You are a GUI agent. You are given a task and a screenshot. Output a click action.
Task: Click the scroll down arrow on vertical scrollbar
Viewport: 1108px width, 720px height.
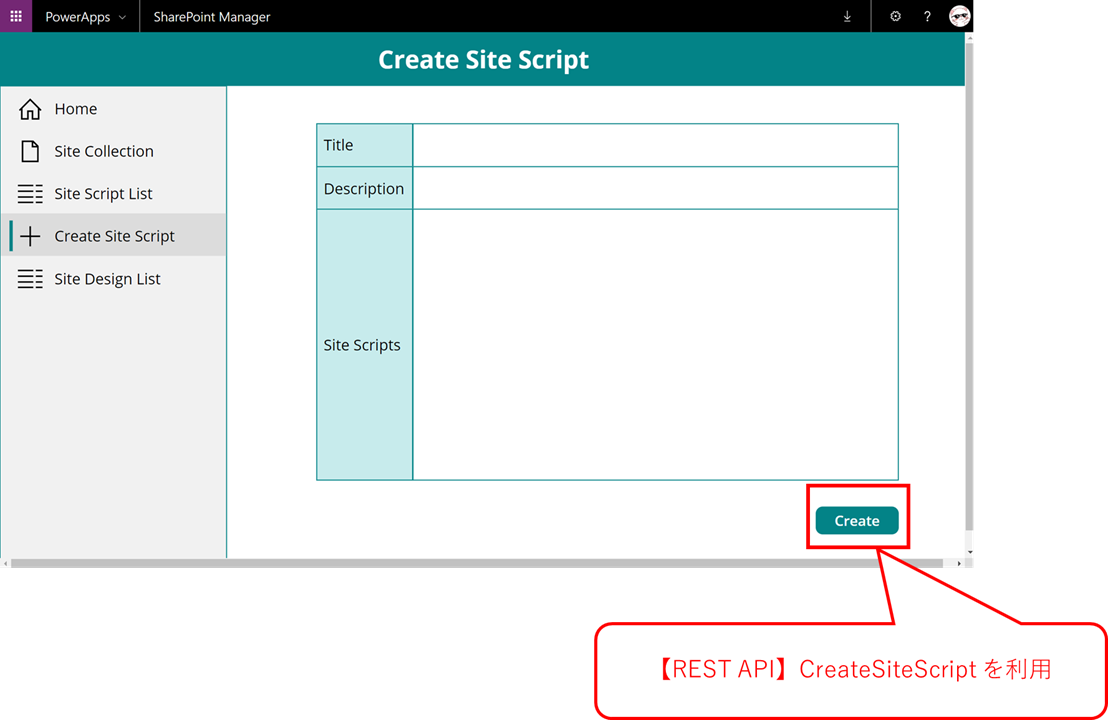pyautogui.click(x=970, y=552)
